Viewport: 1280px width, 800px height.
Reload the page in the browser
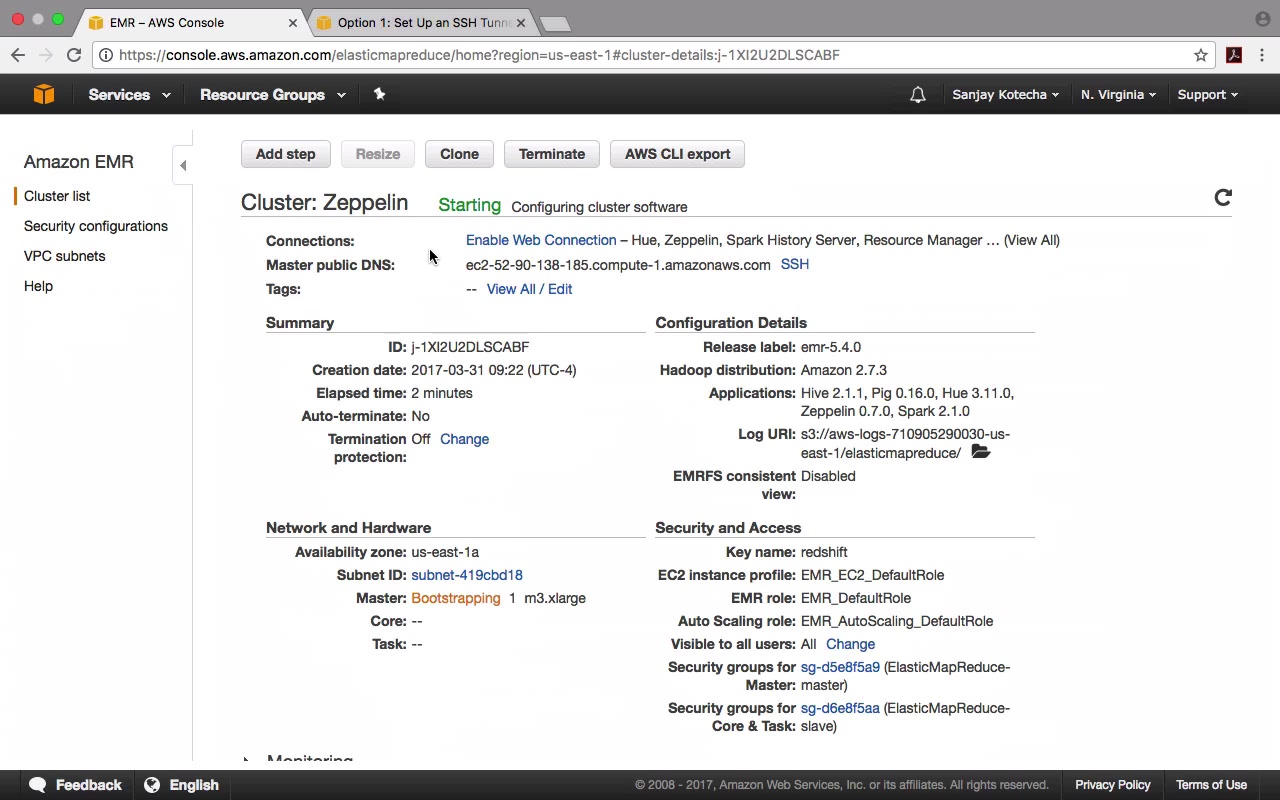click(74, 55)
